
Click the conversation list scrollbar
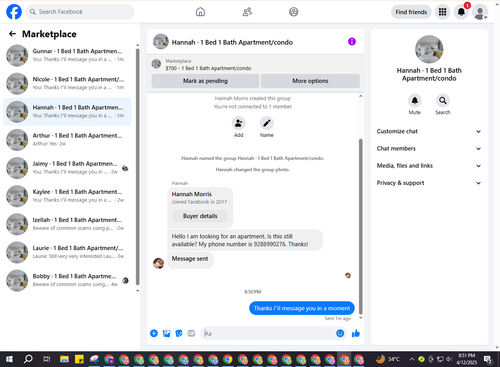coord(138,167)
